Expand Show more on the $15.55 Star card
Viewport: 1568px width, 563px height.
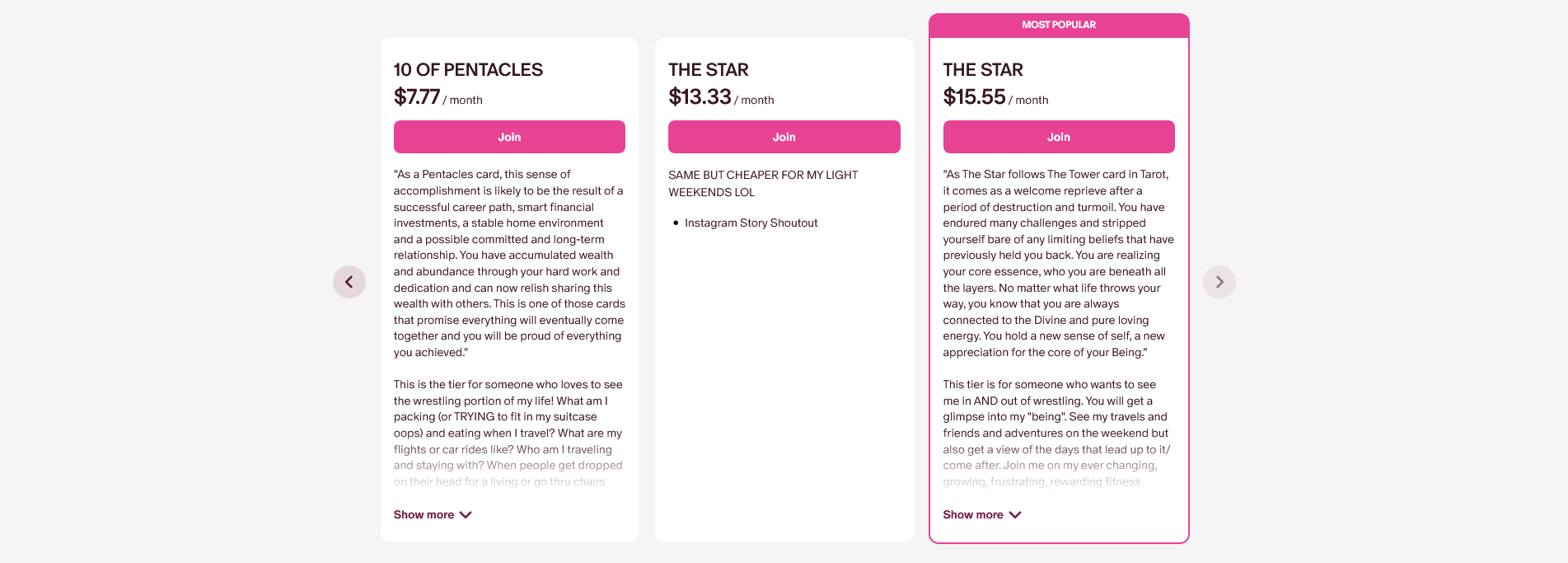point(981,514)
